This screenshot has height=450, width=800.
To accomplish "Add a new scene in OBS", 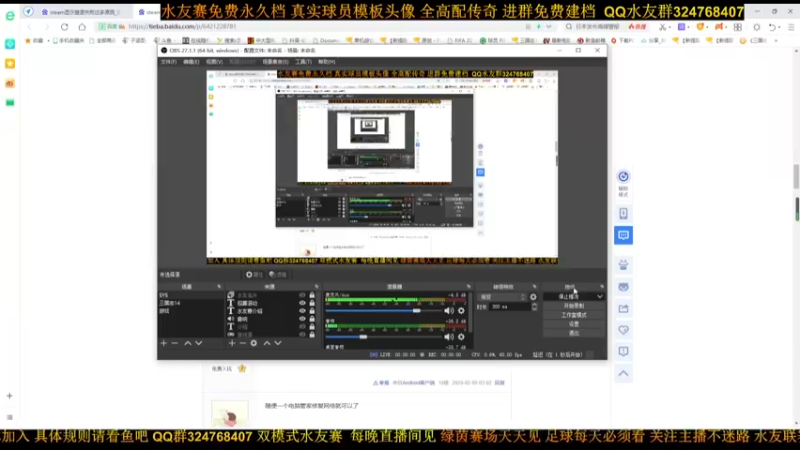I will point(164,343).
